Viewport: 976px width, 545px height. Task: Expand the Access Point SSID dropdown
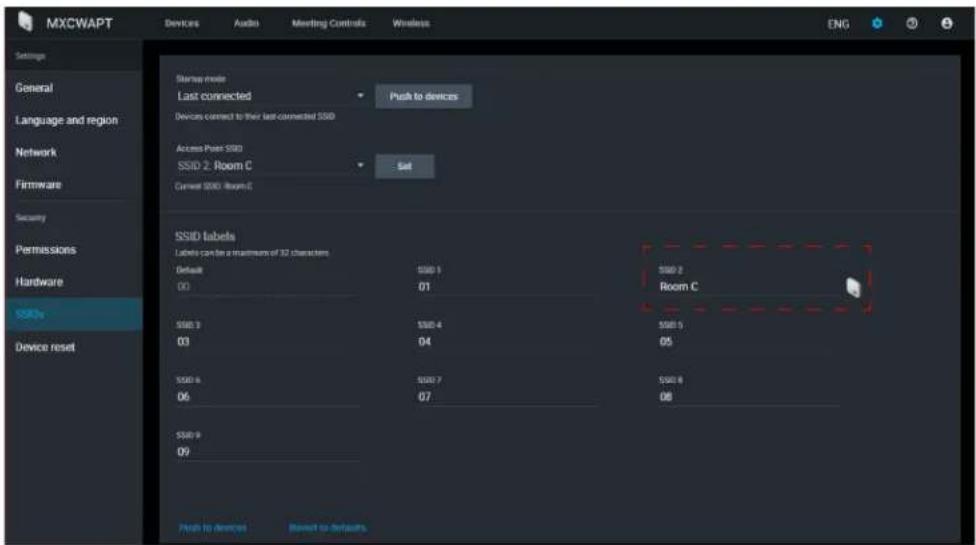click(x=270, y=166)
